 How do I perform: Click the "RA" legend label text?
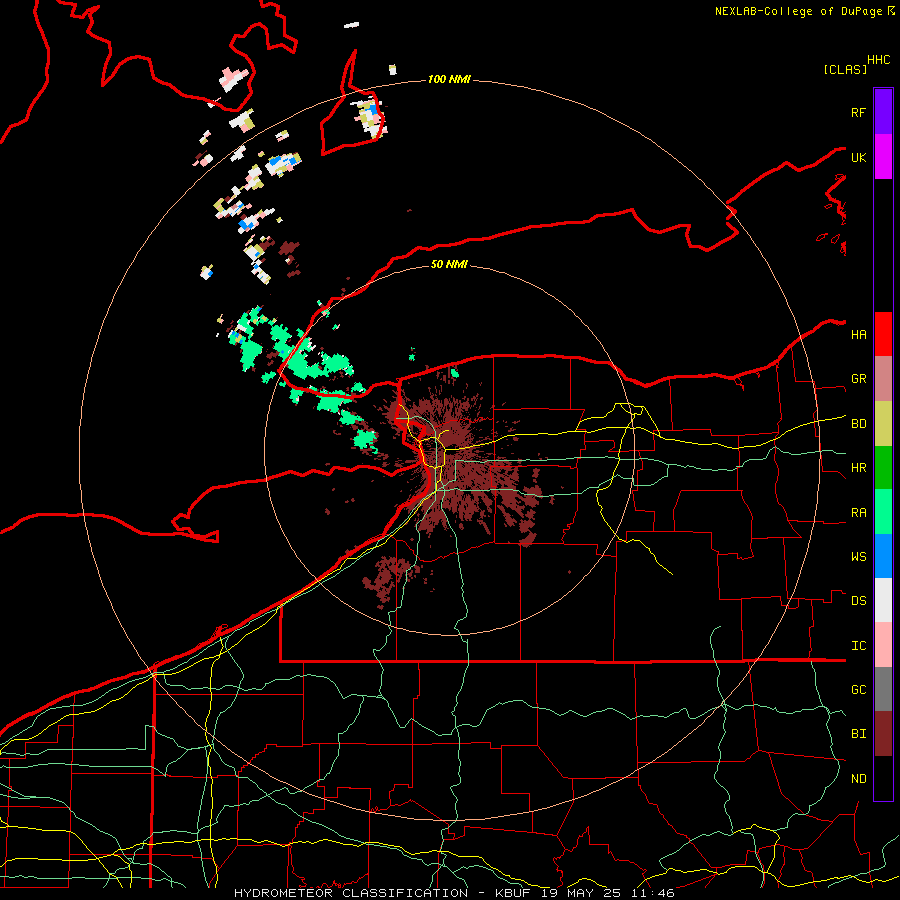(x=858, y=513)
